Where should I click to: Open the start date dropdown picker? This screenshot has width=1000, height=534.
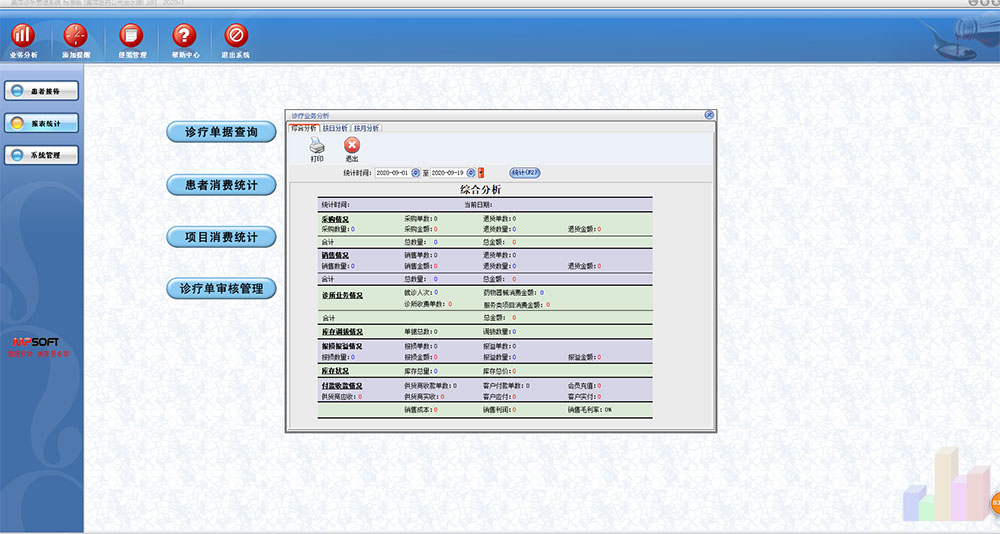[416, 173]
